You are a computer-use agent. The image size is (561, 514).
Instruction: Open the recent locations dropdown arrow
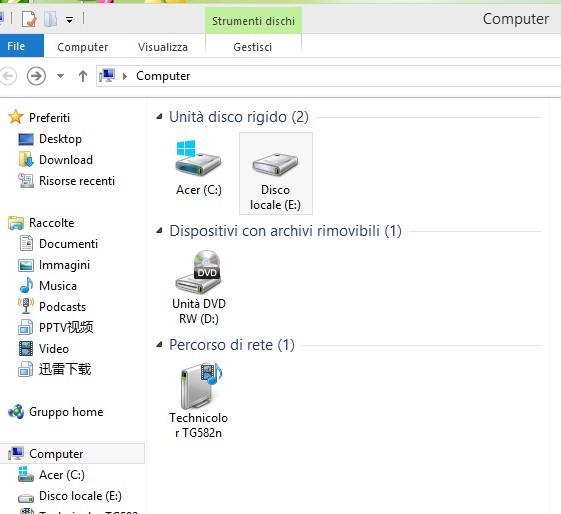[60, 76]
